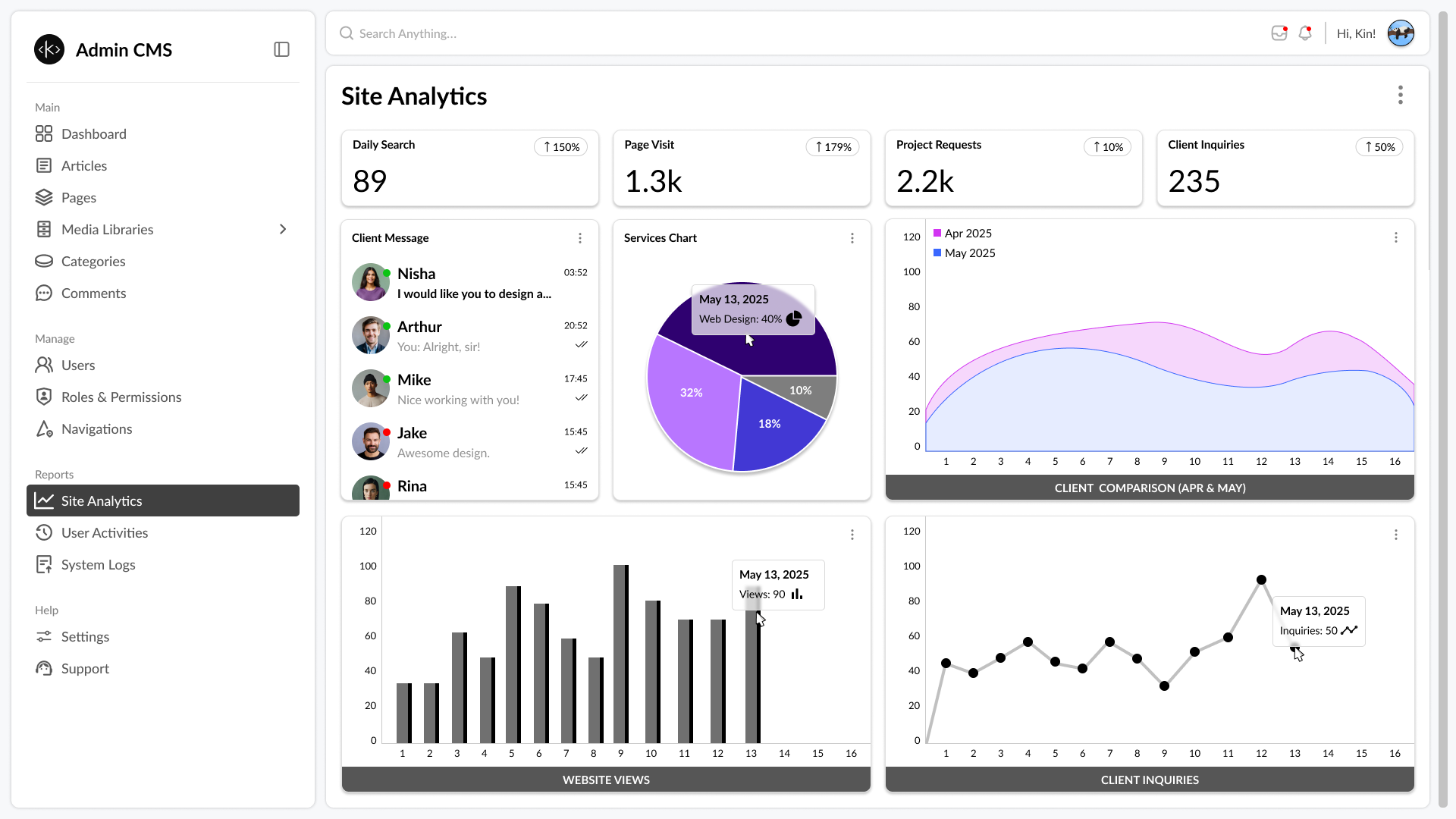Click the Admin CMS logo icon
Viewport: 1456px width, 819px height.
(x=49, y=50)
